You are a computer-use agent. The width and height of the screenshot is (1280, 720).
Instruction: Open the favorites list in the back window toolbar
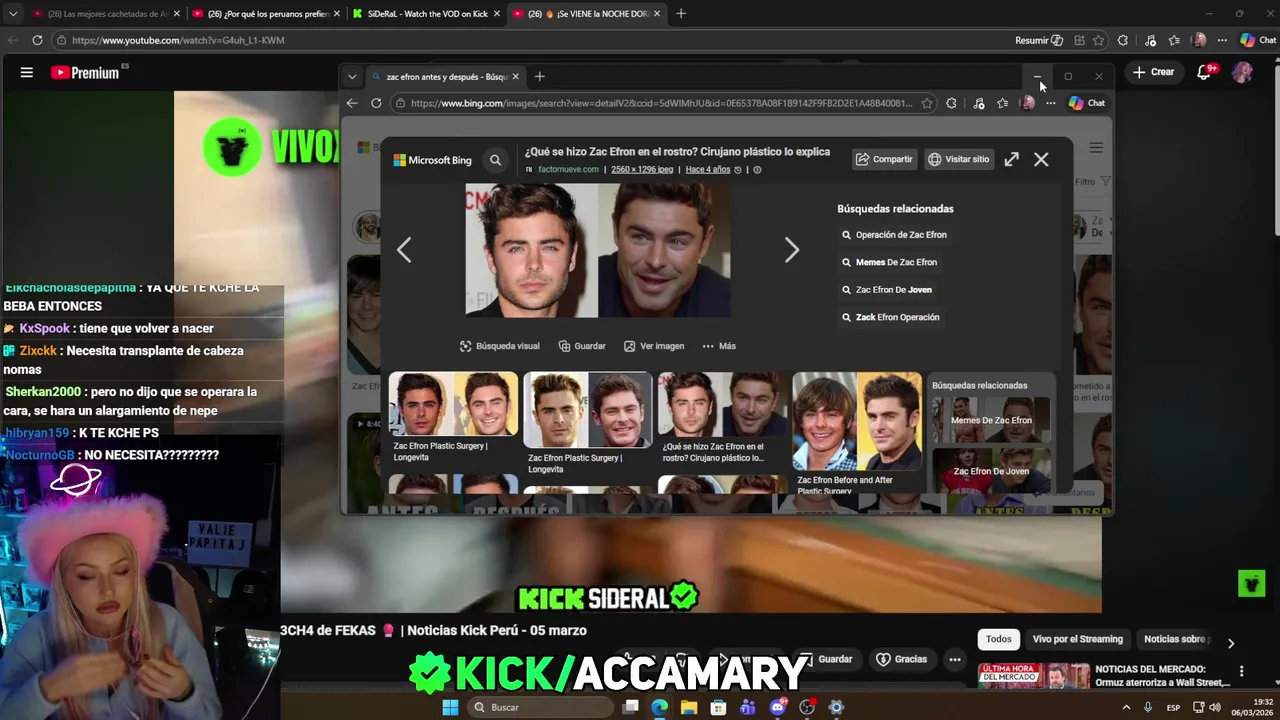[x=1175, y=40]
